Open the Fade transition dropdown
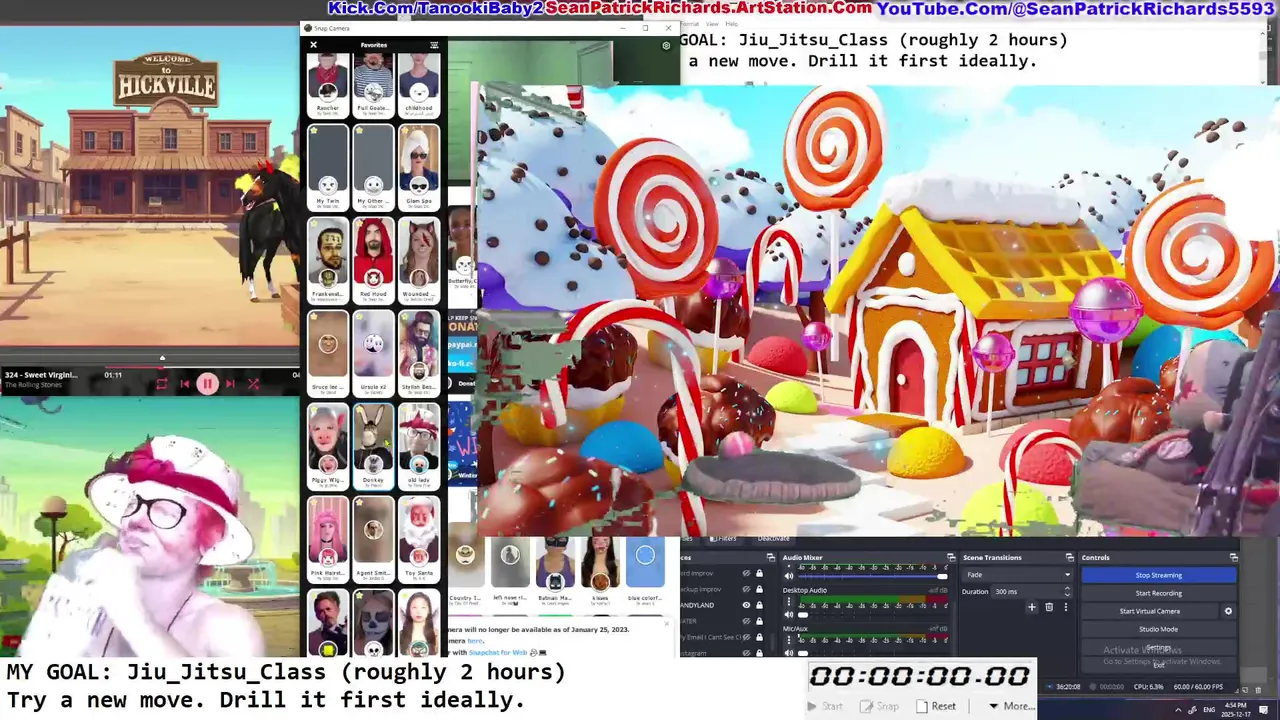Viewport: 1280px width, 720px height. tap(1017, 575)
